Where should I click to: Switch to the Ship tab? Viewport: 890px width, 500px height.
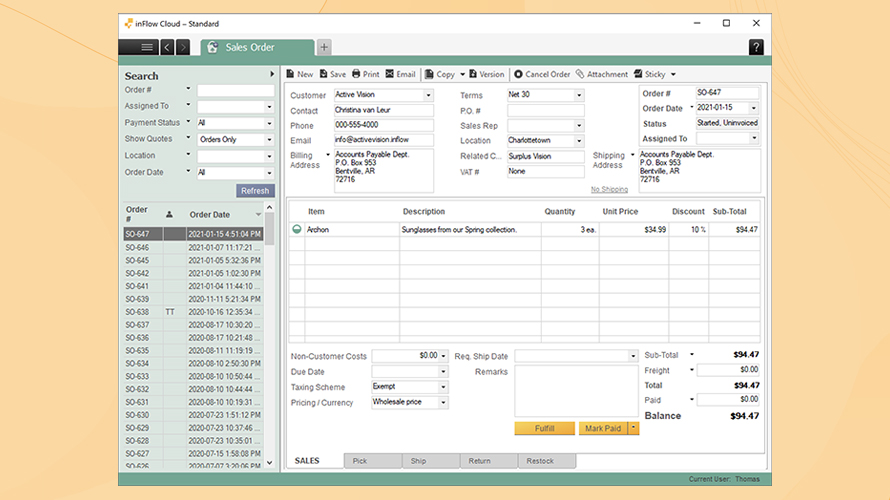point(418,461)
